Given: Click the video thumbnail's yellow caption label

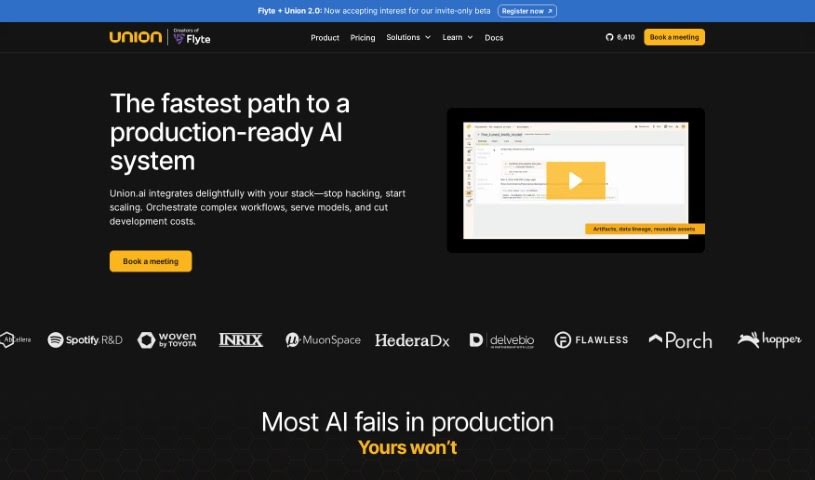Looking at the screenshot, I should pos(645,229).
